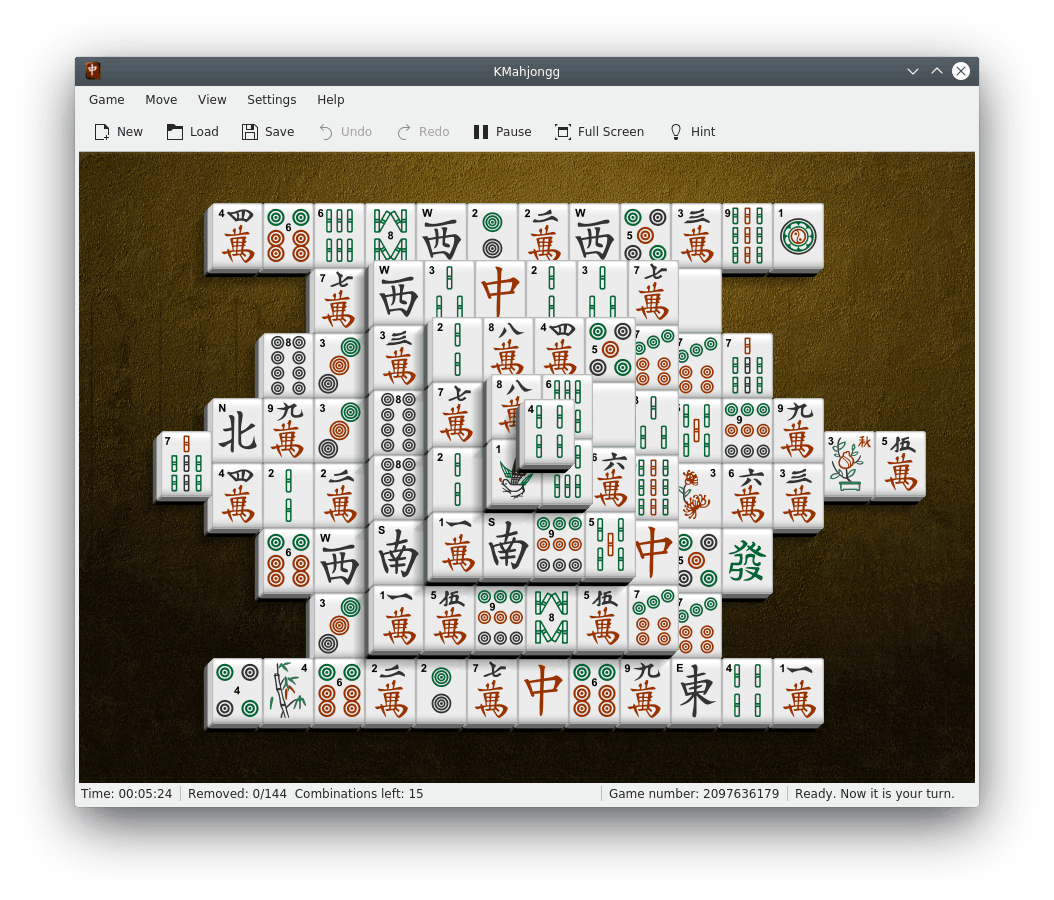This screenshot has height=900, width=1054.
Task: Select the green dragon tile
Action: pyautogui.click(x=747, y=561)
